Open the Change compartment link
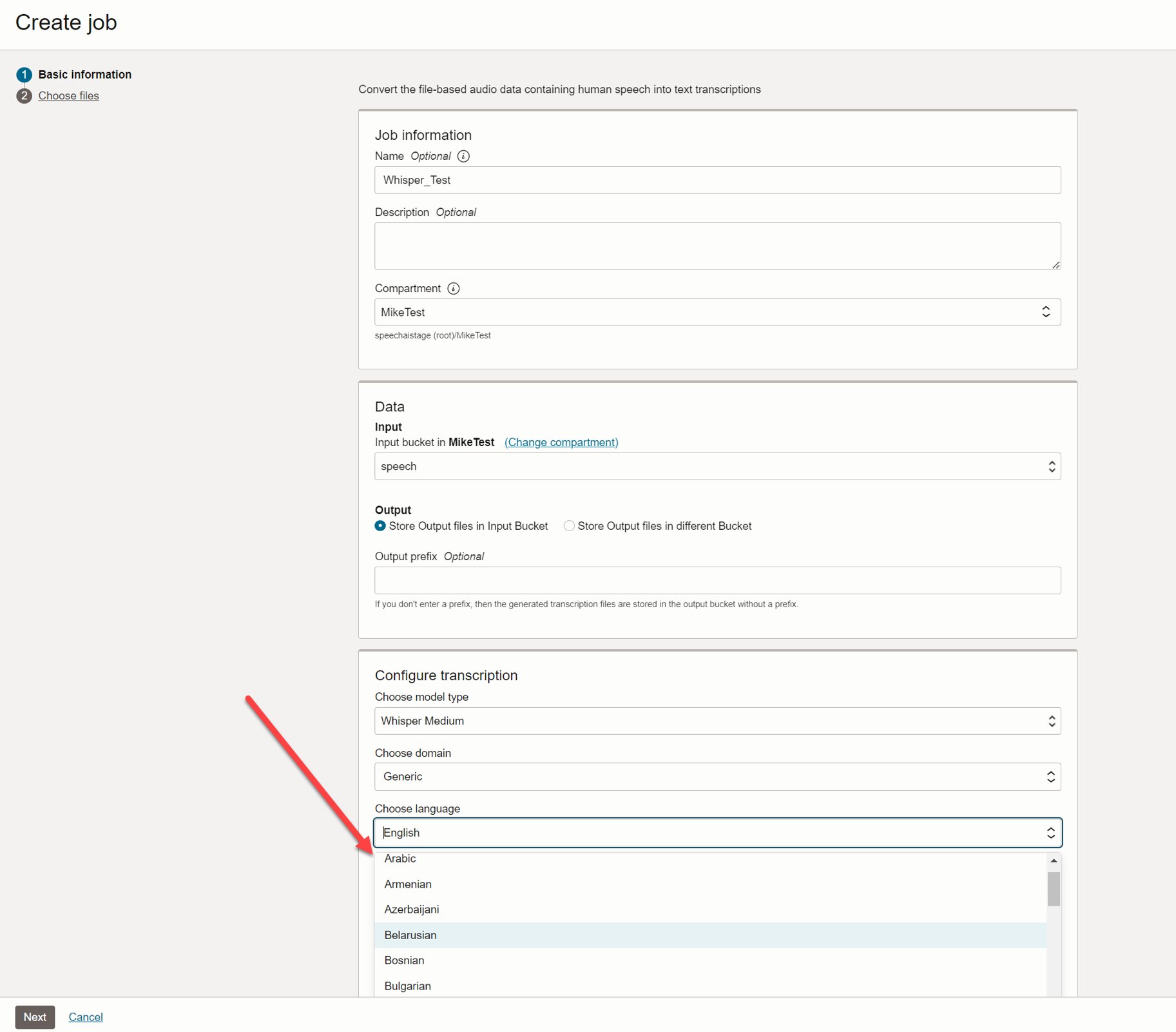Viewport: 1176px width, 1032px height. (x=561, y=442)
